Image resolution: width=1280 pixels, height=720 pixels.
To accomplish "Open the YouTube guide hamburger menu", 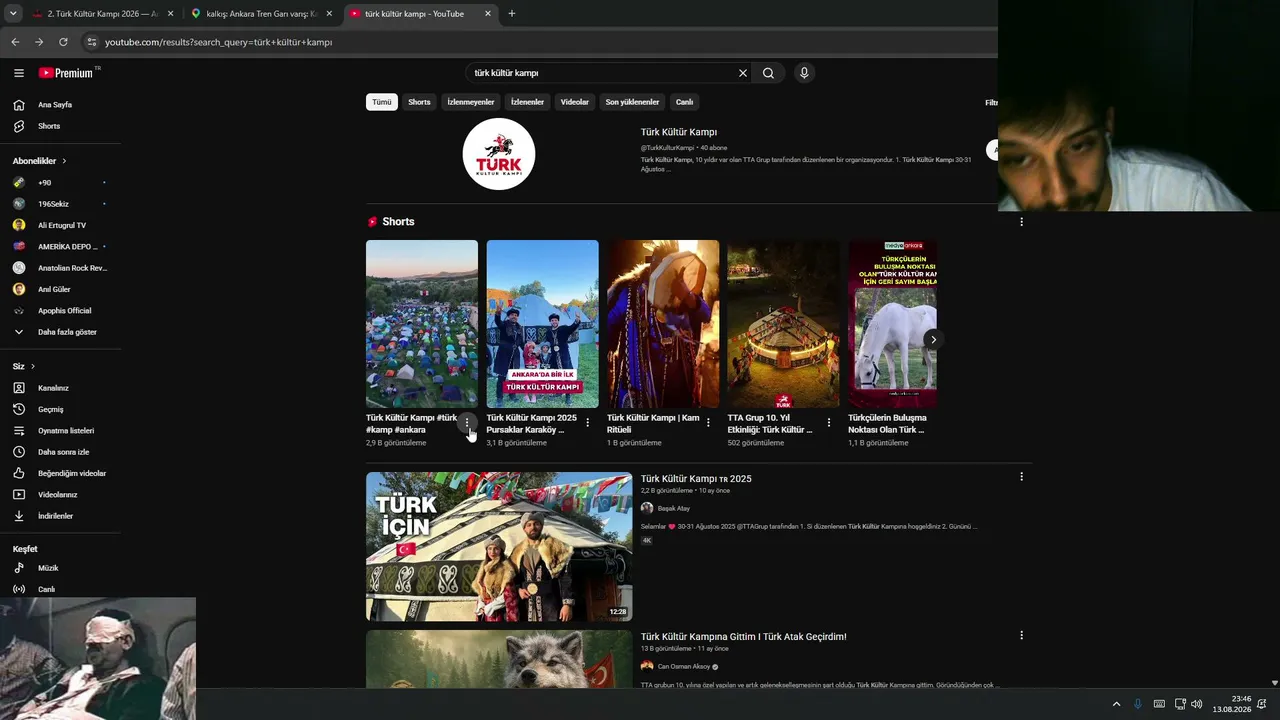I will (19, 73).
